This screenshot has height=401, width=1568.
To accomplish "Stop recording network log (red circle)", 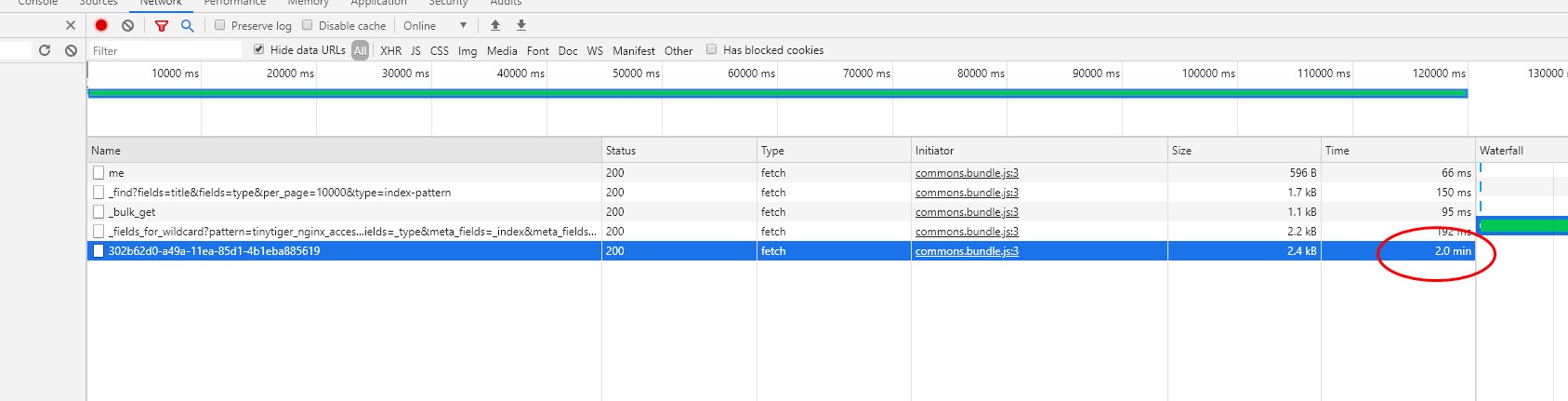I will [101, 25].
